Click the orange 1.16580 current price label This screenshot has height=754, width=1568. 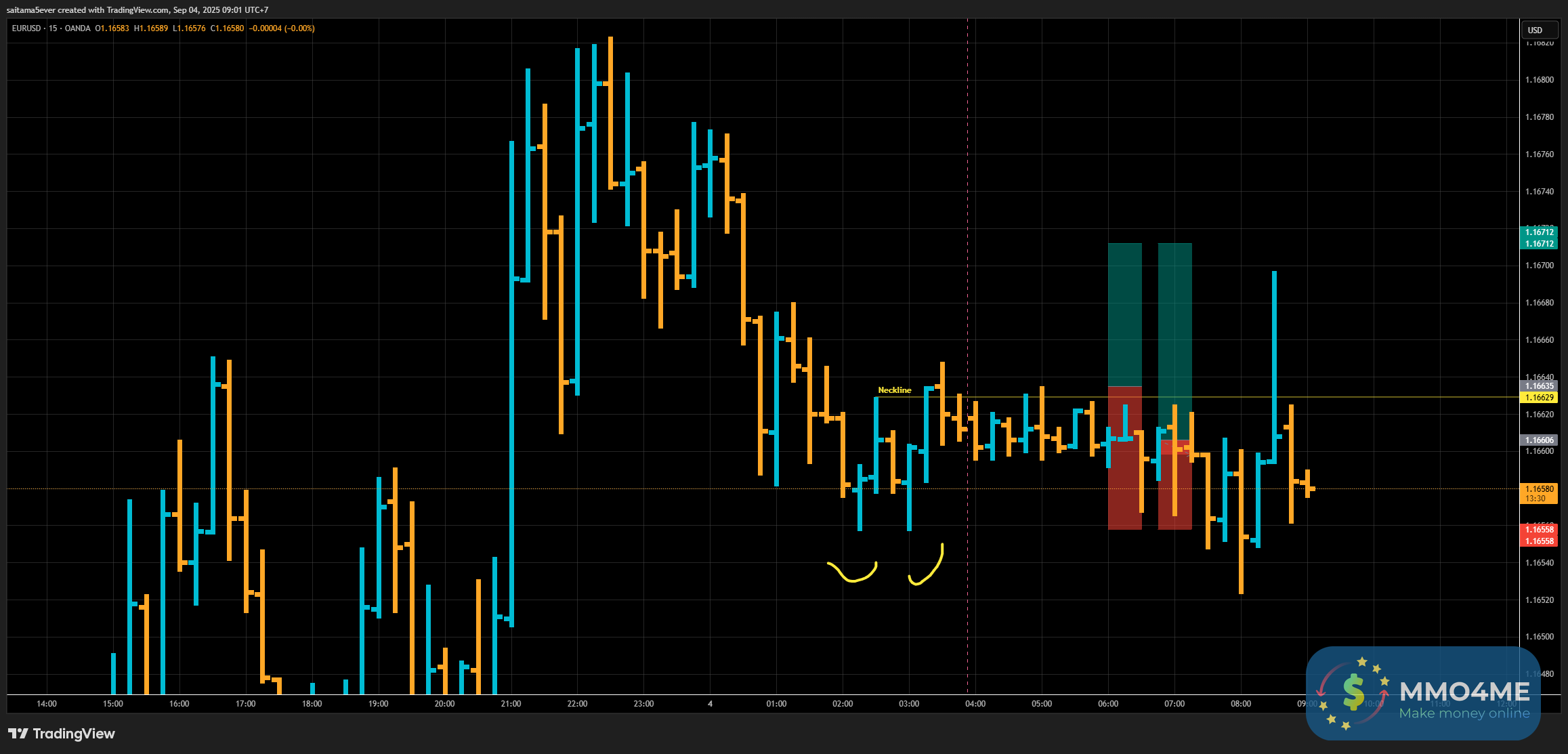tap(1539, 489)
